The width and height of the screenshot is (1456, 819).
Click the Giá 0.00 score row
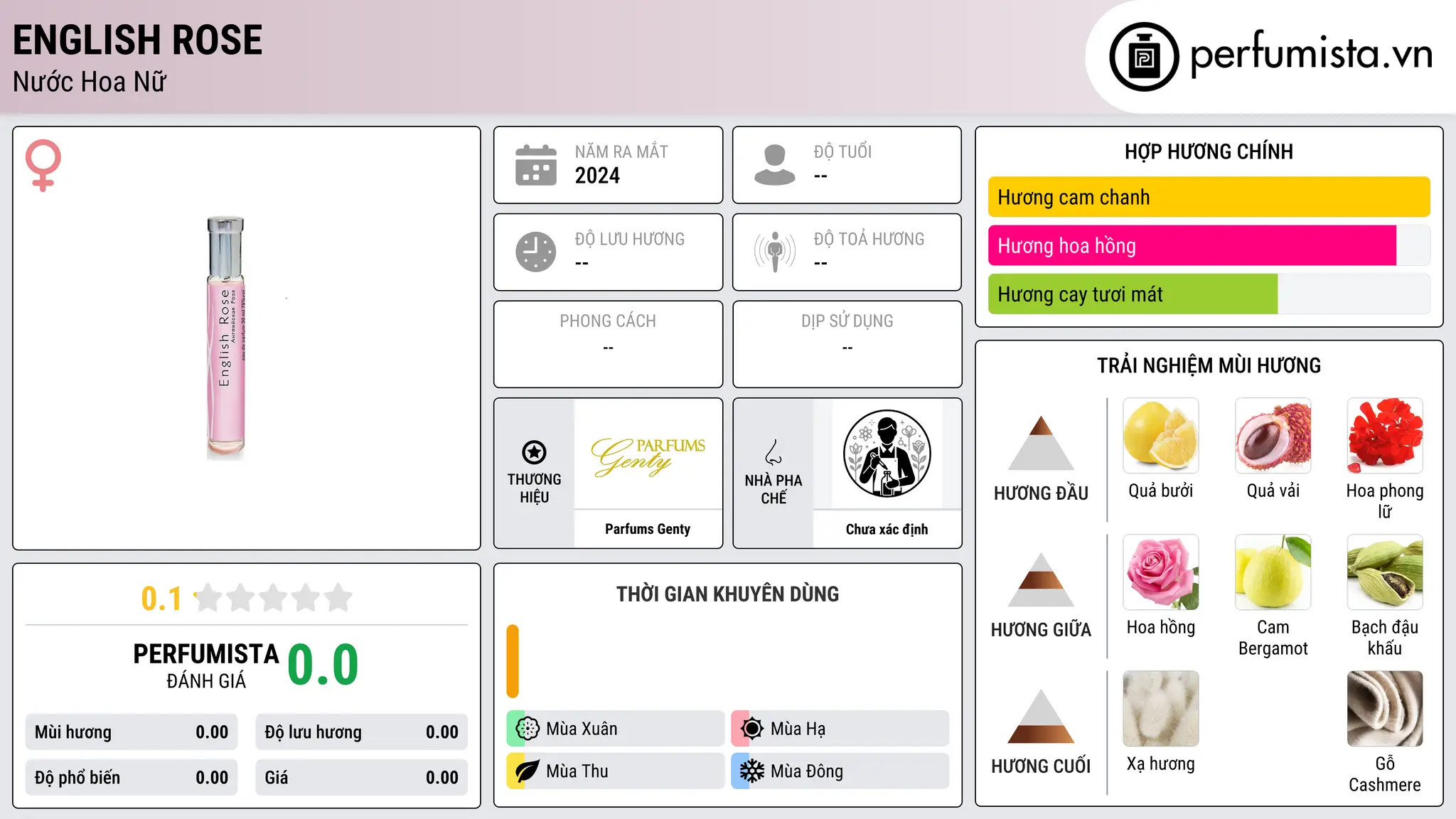[x=362, y=778]
